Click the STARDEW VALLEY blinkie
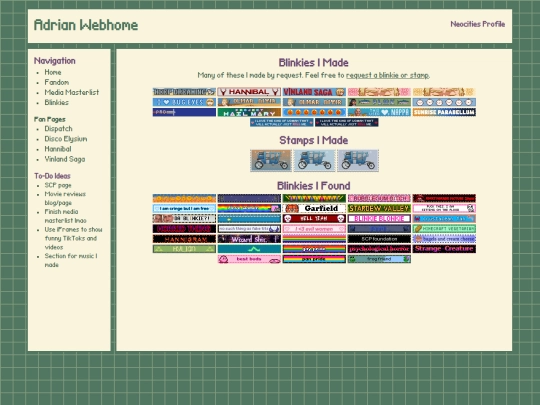Image resolution: width=540 pixels, height=405 pixels. [379, 208]
